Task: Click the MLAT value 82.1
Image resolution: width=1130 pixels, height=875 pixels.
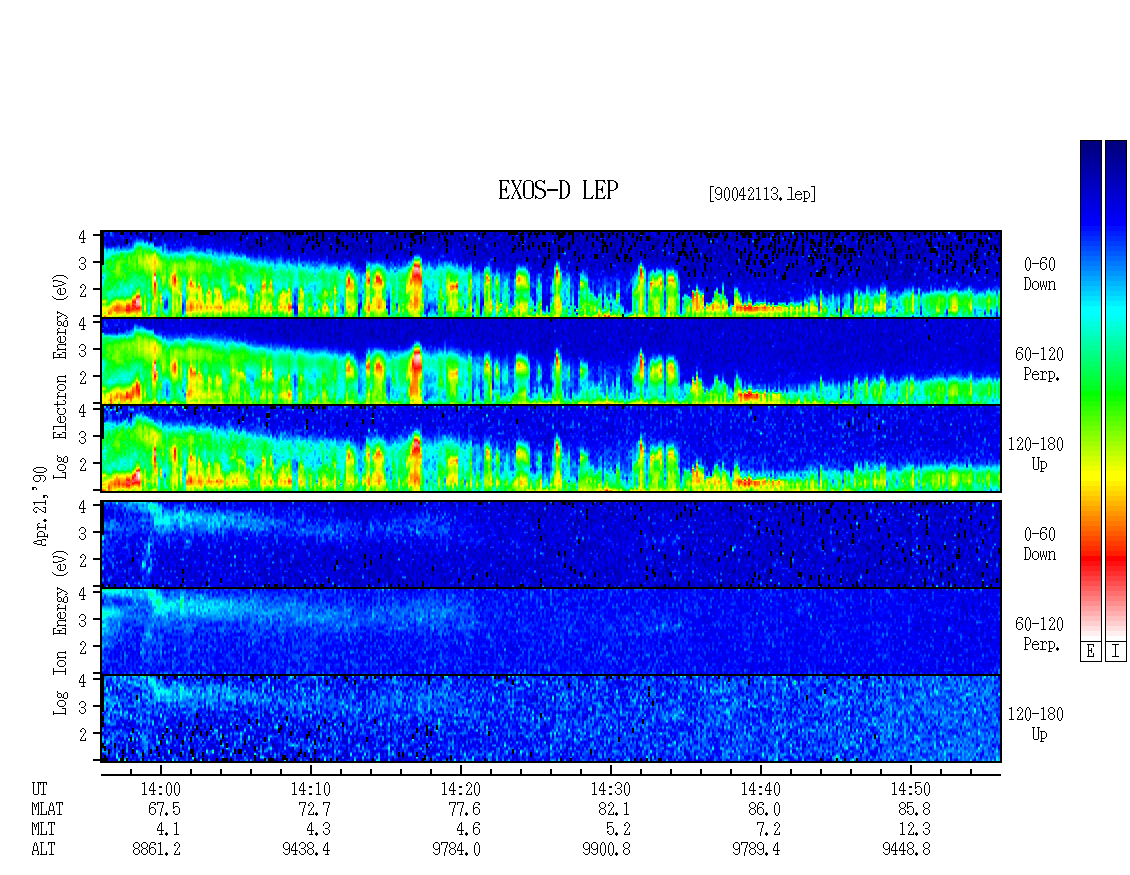Action: click(x=614, y=809)
